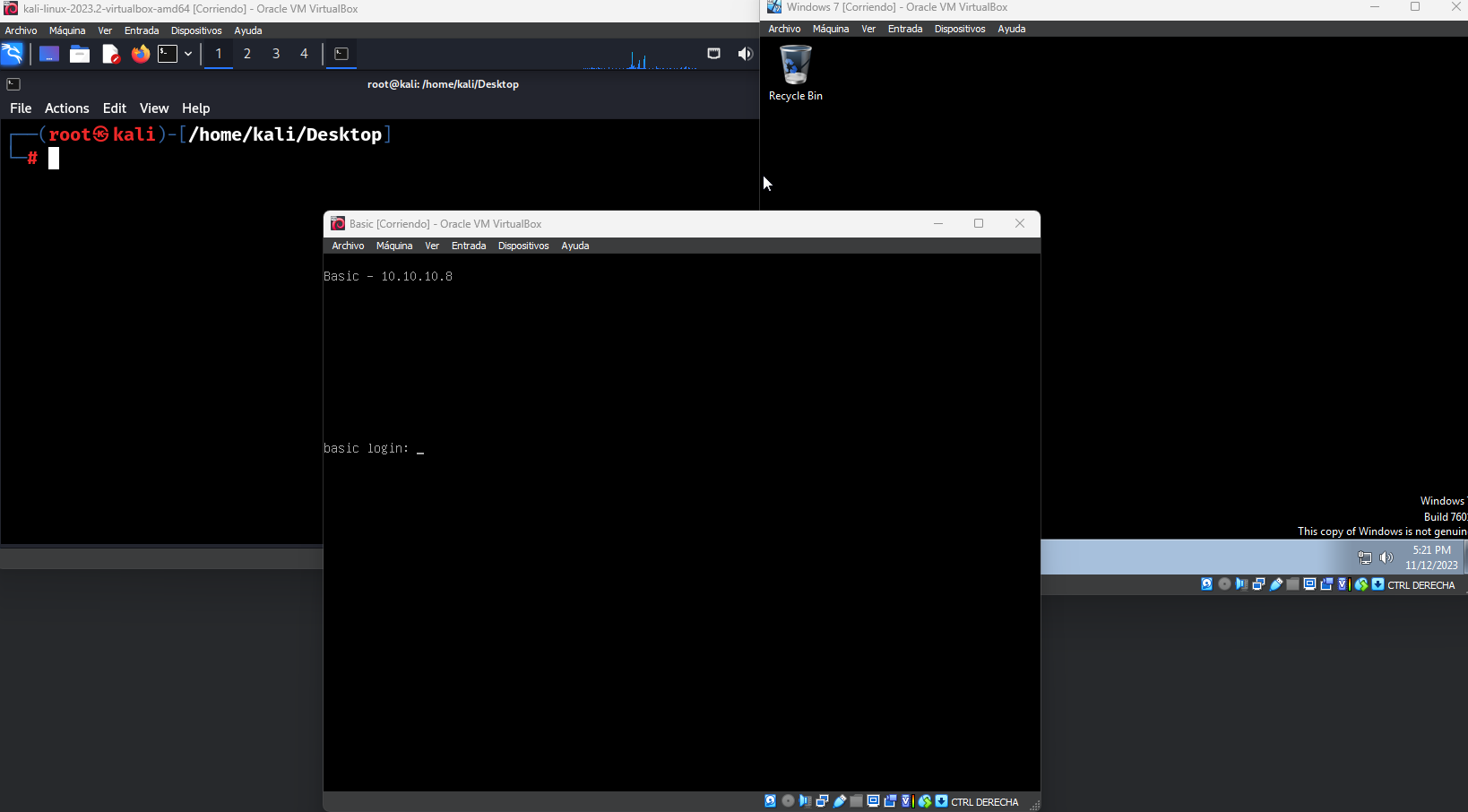Open Ver menu in Basic VM window

432,246
